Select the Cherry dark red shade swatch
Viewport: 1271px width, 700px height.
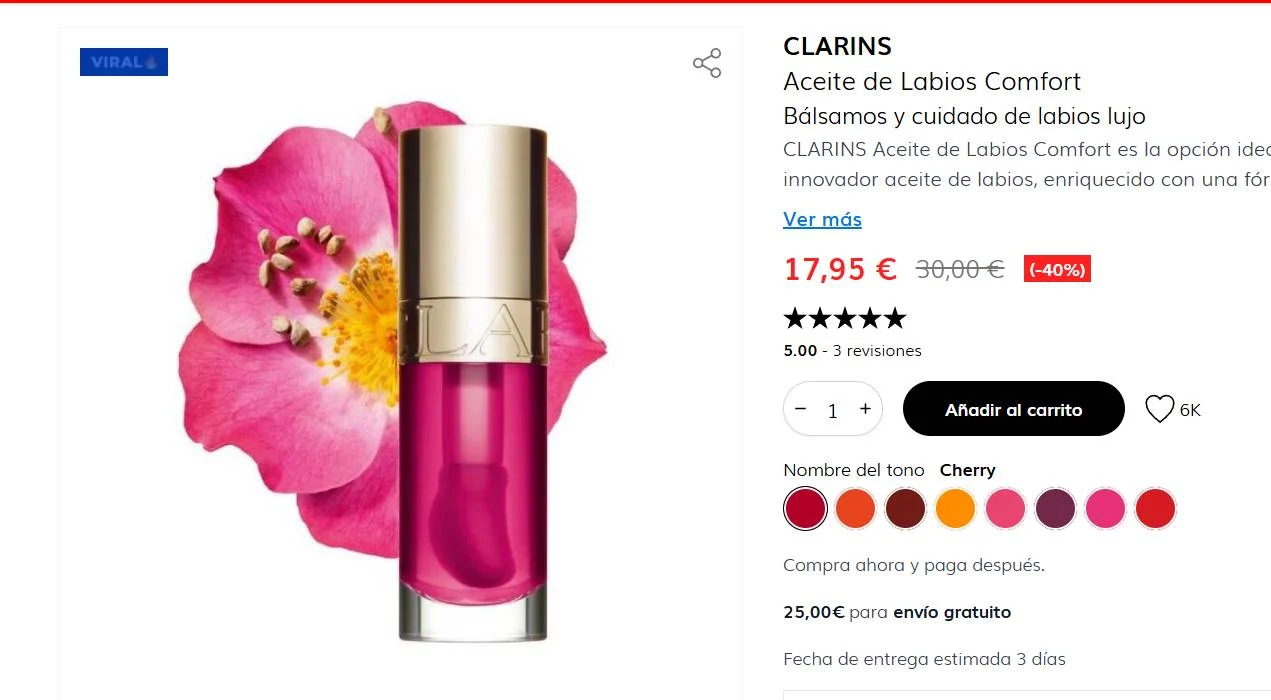[x=805, y=509]
